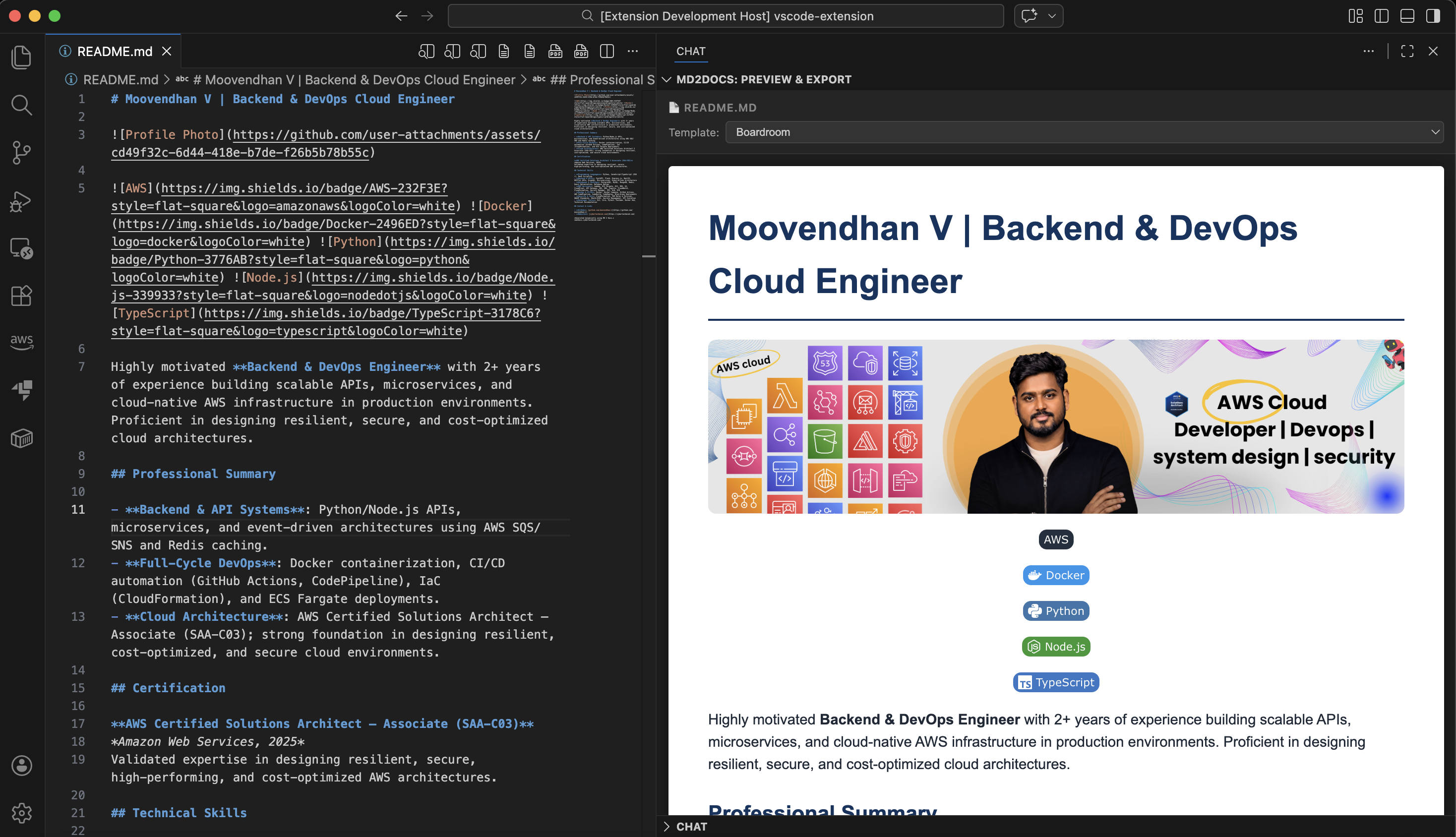
Task: Click the command center search field
Action: pyautogui.click(x=726, y=16)
